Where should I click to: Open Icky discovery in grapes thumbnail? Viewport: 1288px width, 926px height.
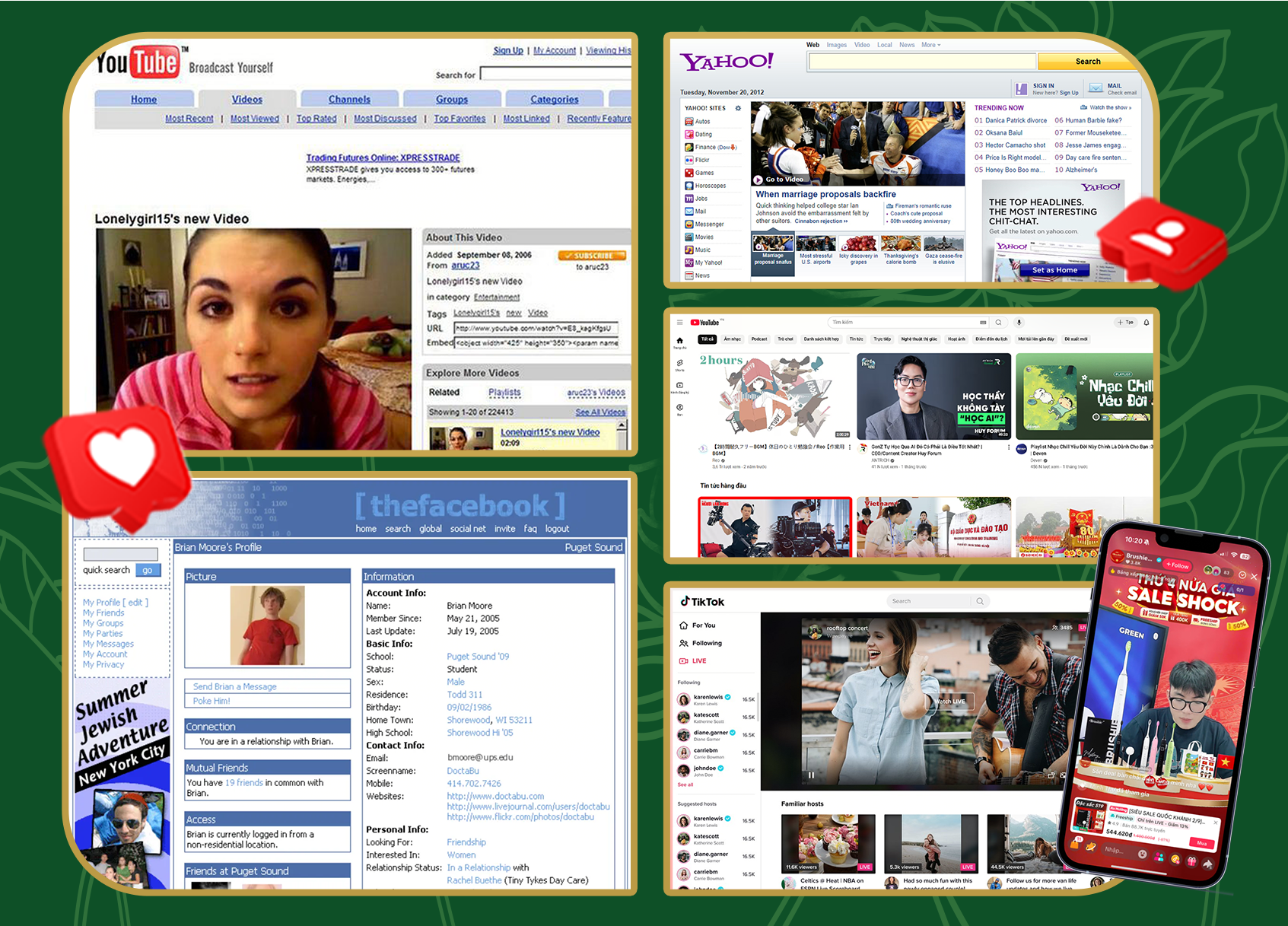(x=858, y=244)
